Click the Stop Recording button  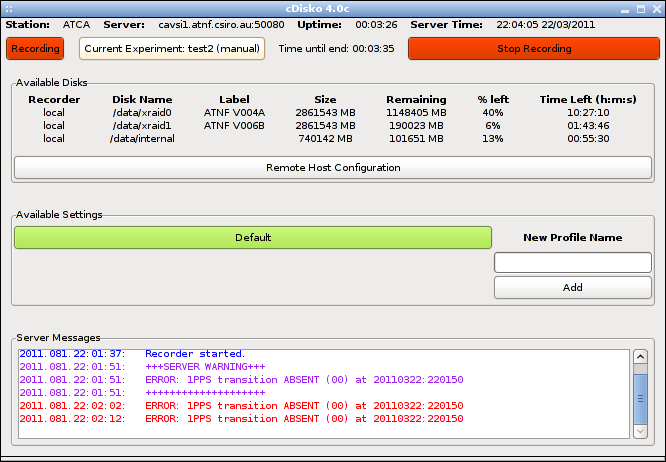click(534, 48)
